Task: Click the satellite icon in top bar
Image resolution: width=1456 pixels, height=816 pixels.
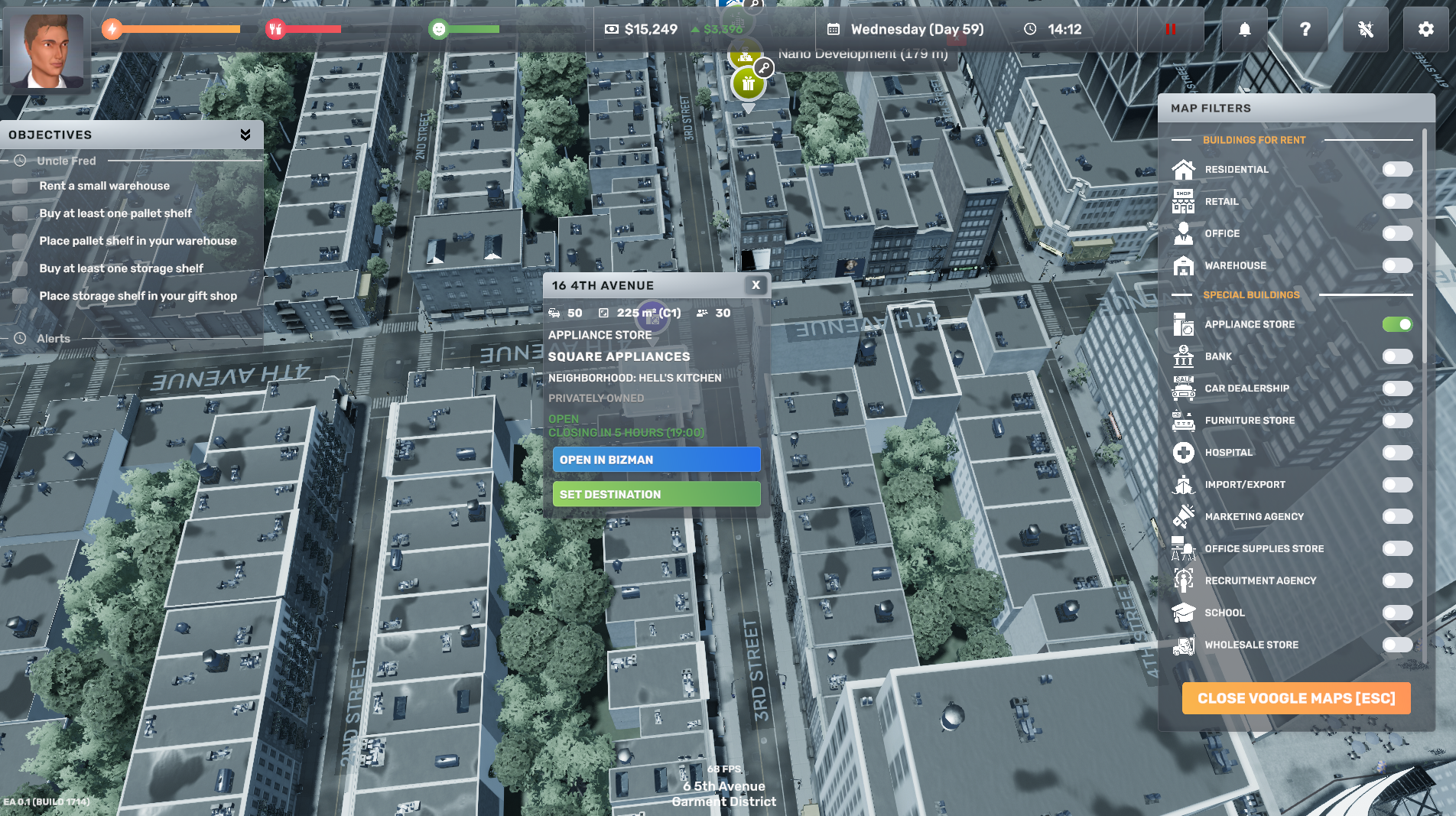Action: (x=1365, y=29)
